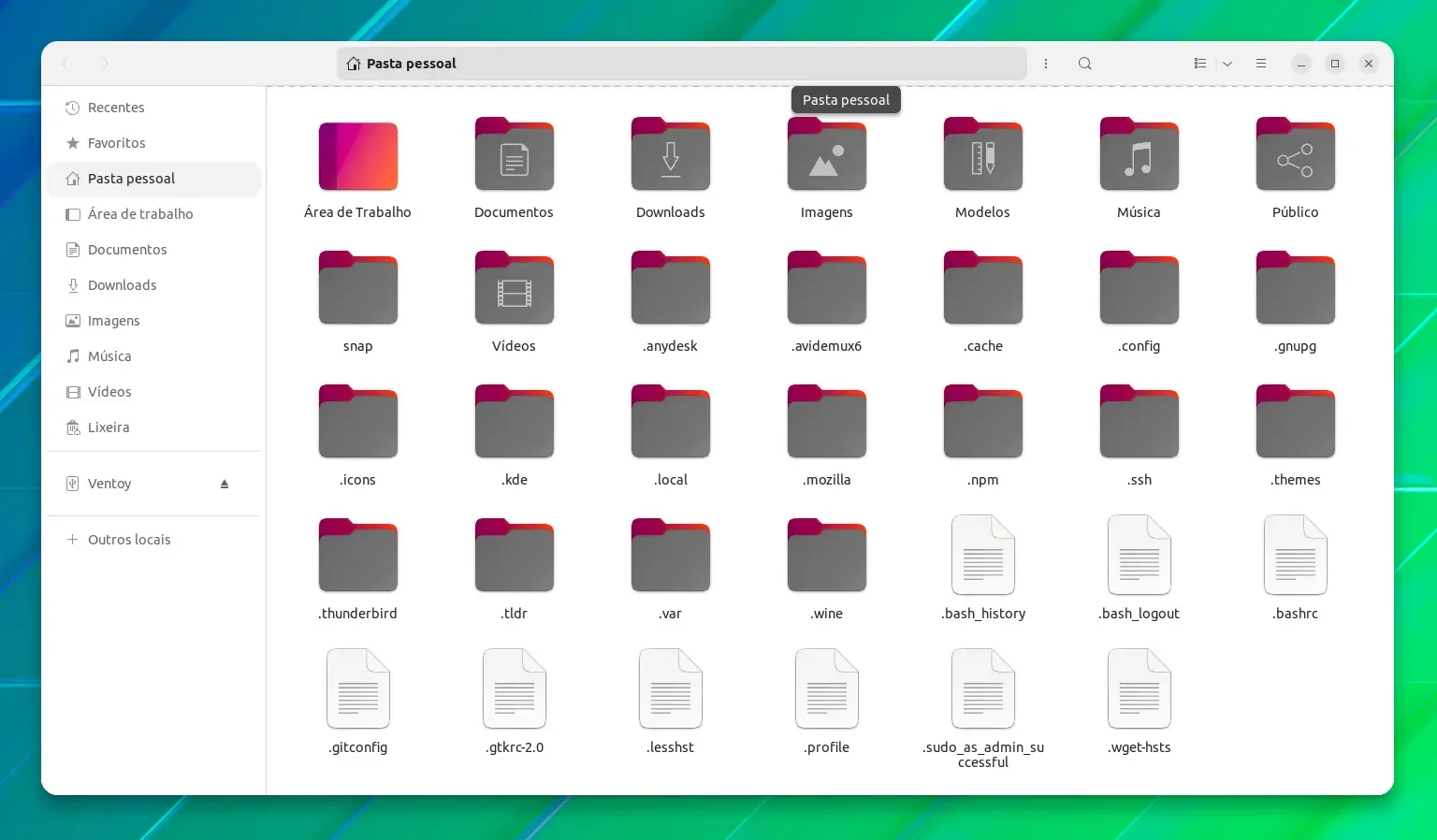1437x840 pixels.
Task: Select the .themes folder
Action: tap(1296, 422)
